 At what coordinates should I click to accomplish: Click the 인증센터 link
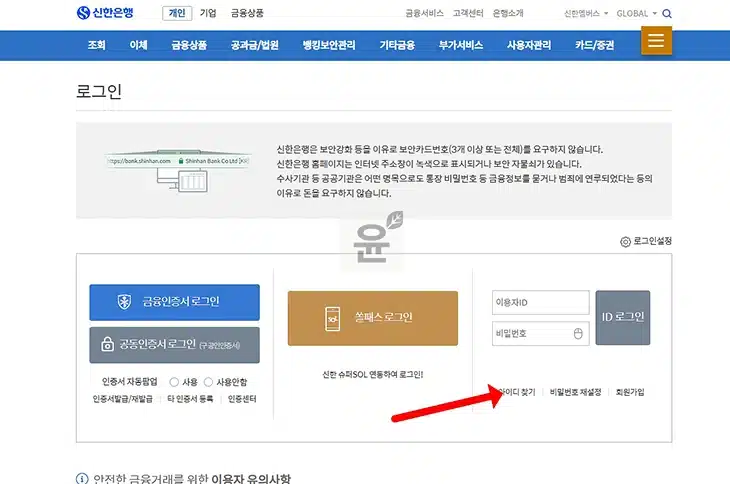tap(242, 399)
